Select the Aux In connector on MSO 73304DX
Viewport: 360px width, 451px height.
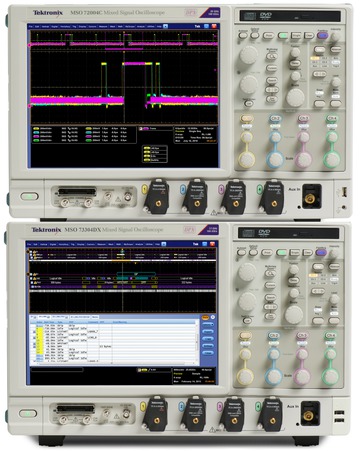pyautogui.click(x=309, y=416)
